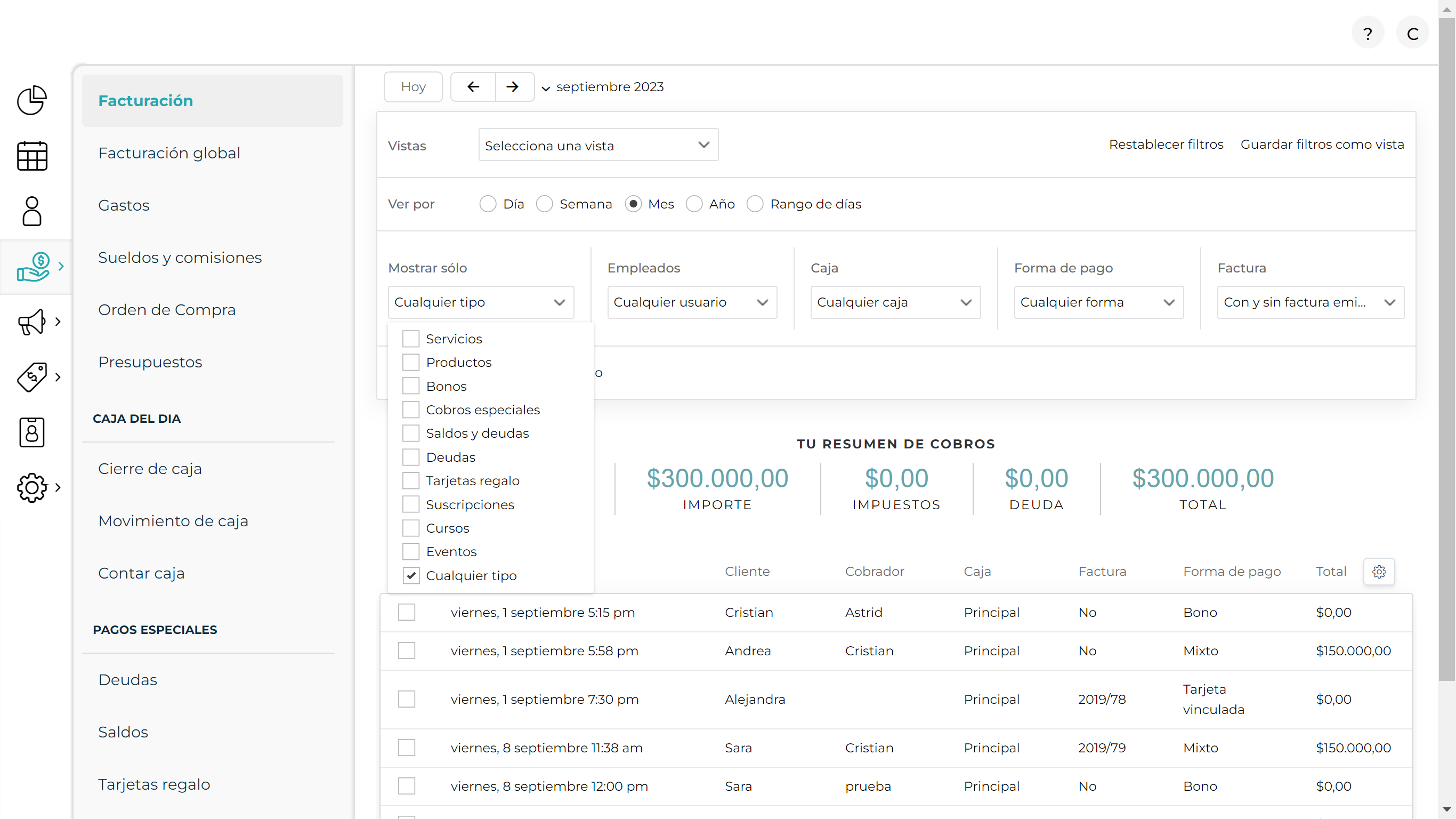The height and width of the screenshot is (819, 1456).
Task: Go to next month with right arrow
Action: (513, 86)
